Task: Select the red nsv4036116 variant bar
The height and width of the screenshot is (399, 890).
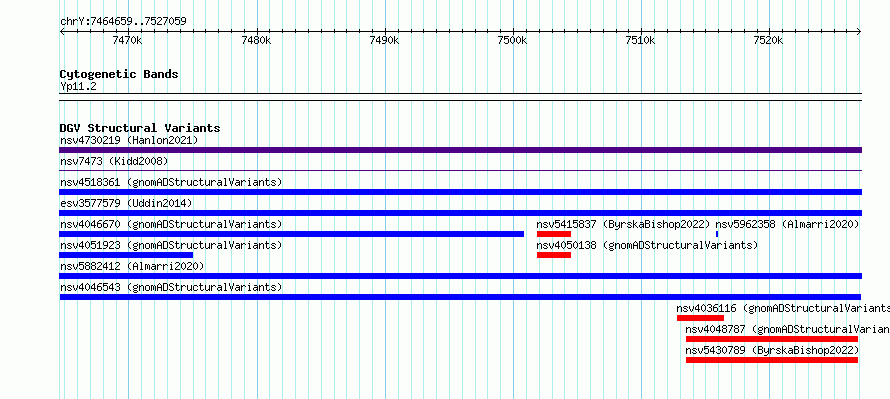Action: click(700, 318)
